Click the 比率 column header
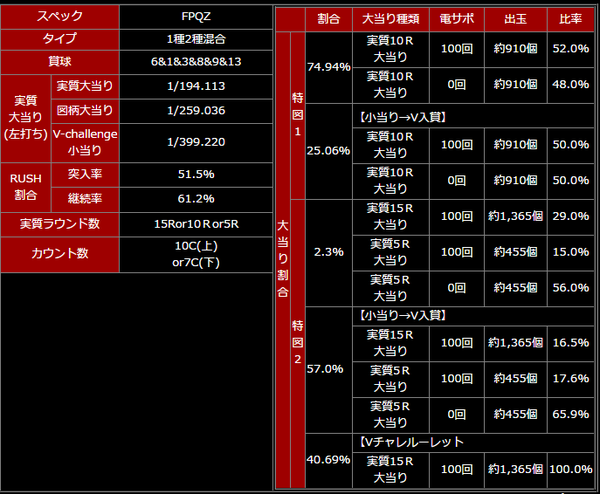The image size is (600, 494). 571,19
